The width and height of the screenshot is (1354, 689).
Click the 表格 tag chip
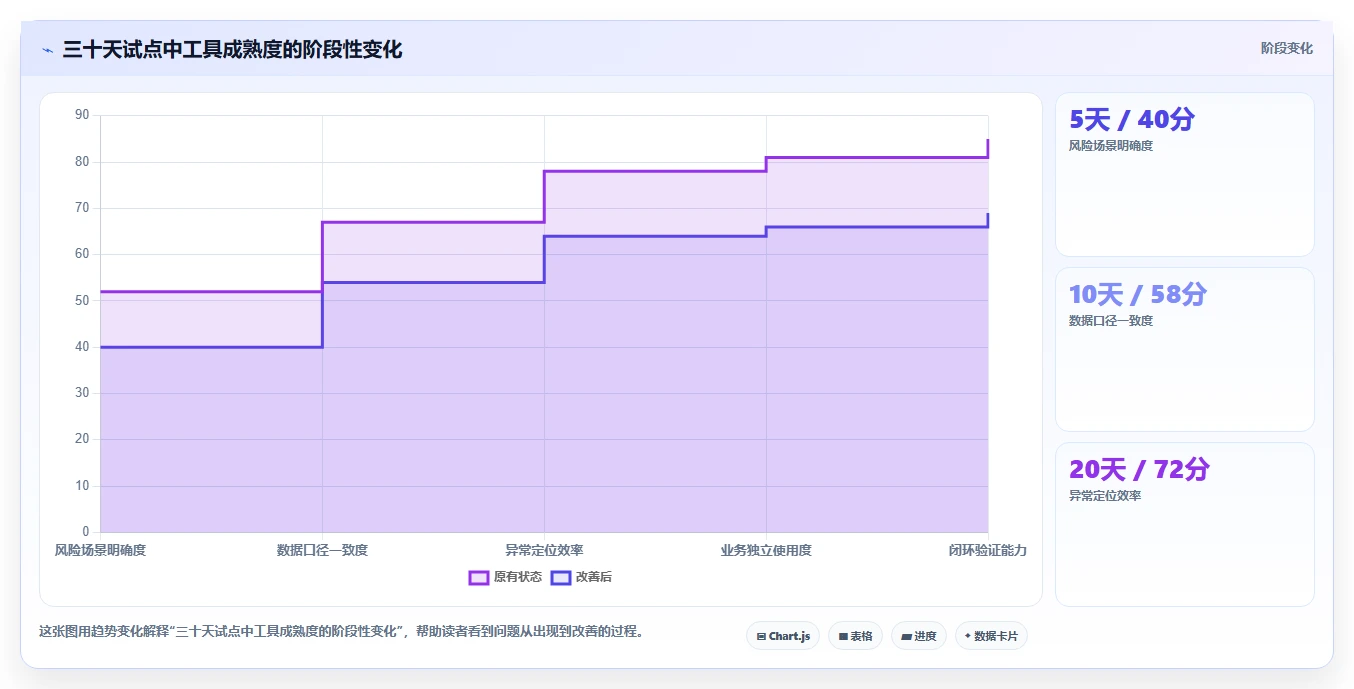855,636
